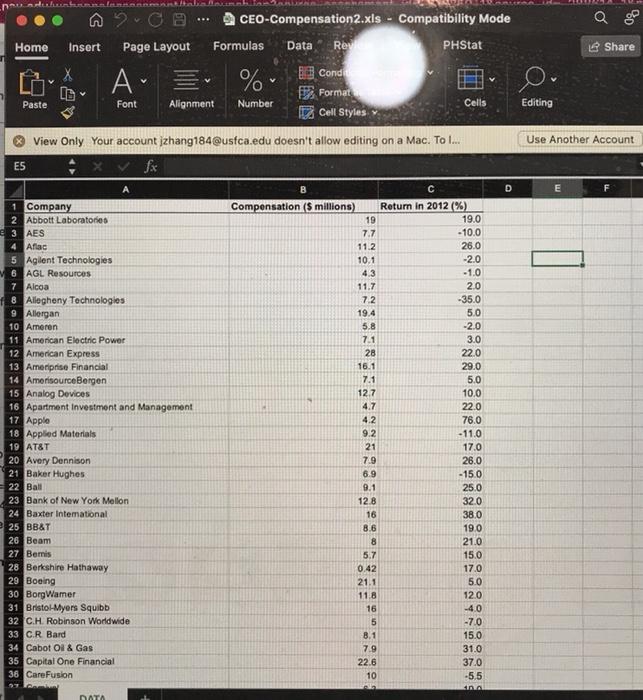The width and height of the screenshot is (643, 700).
Task: Click the Share button
Action: pos(611,46)
